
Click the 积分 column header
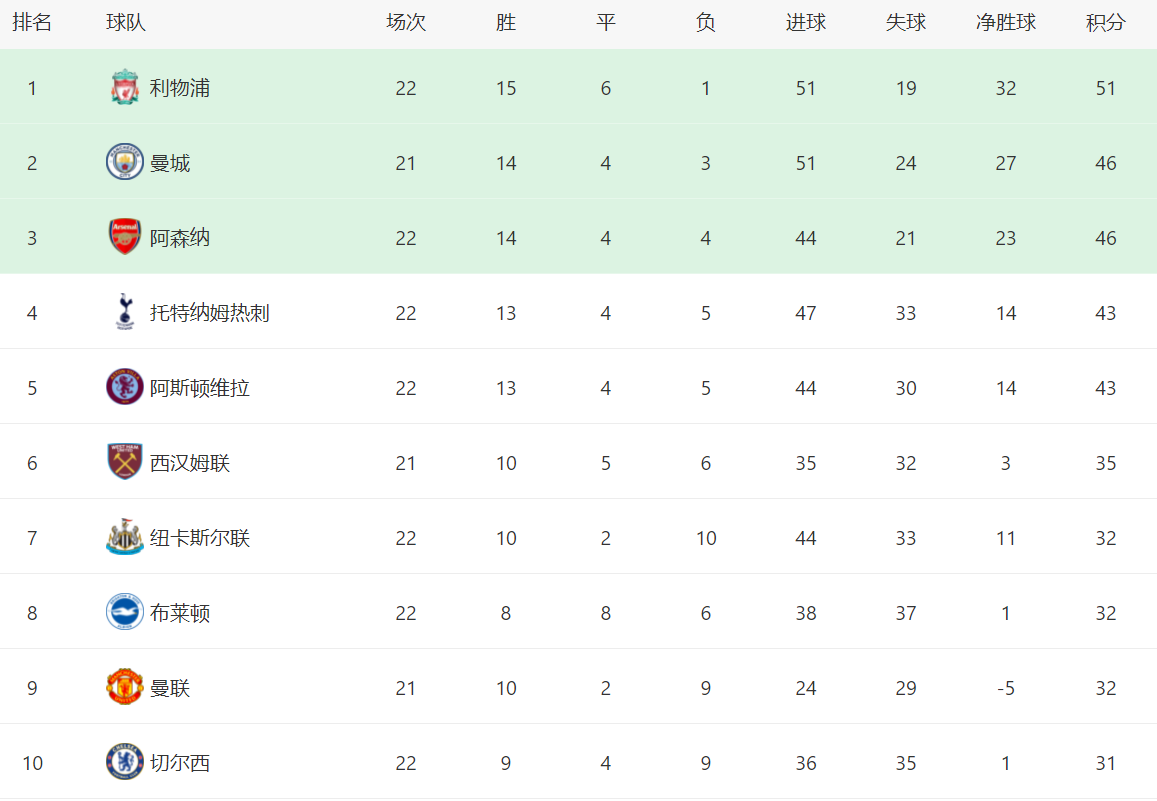coord(1105,23)
